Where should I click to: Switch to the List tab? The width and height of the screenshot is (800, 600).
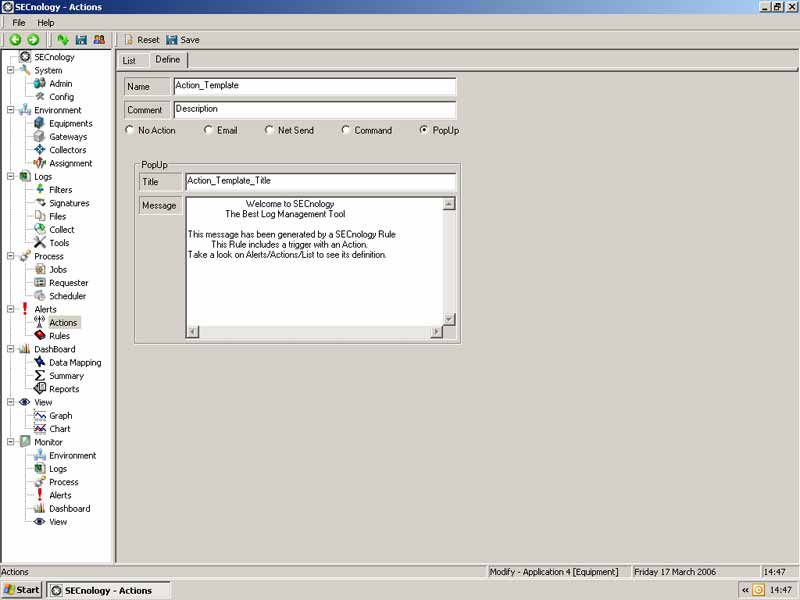coord(129,61)
